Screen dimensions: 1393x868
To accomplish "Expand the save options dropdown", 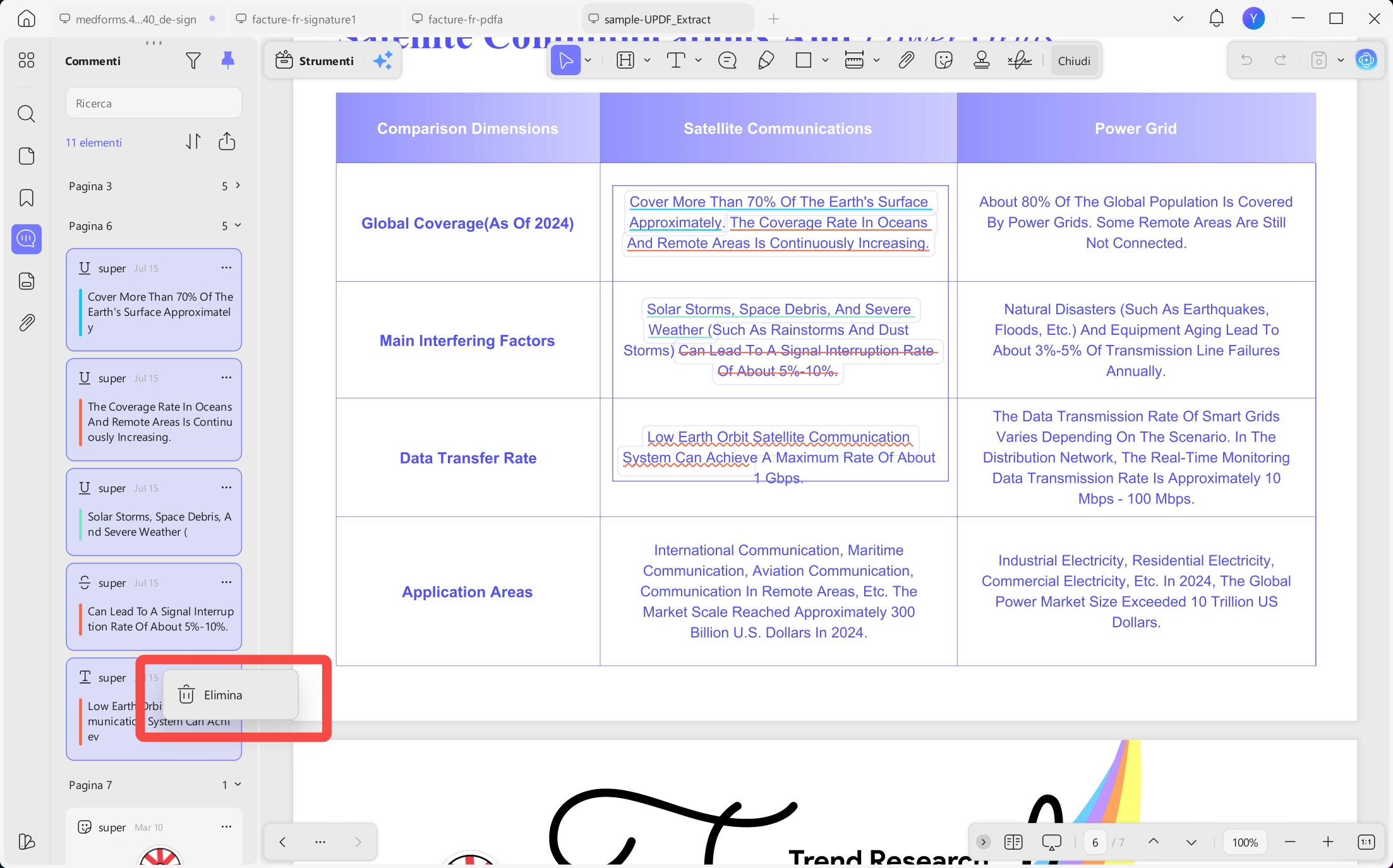I will [x=1341, y=61].
